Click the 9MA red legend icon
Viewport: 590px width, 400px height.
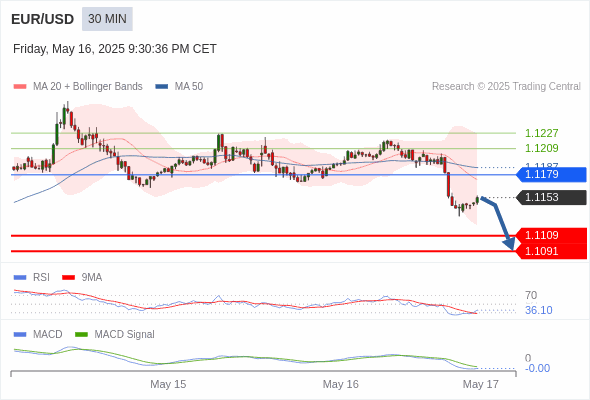[x=68, y=278]
